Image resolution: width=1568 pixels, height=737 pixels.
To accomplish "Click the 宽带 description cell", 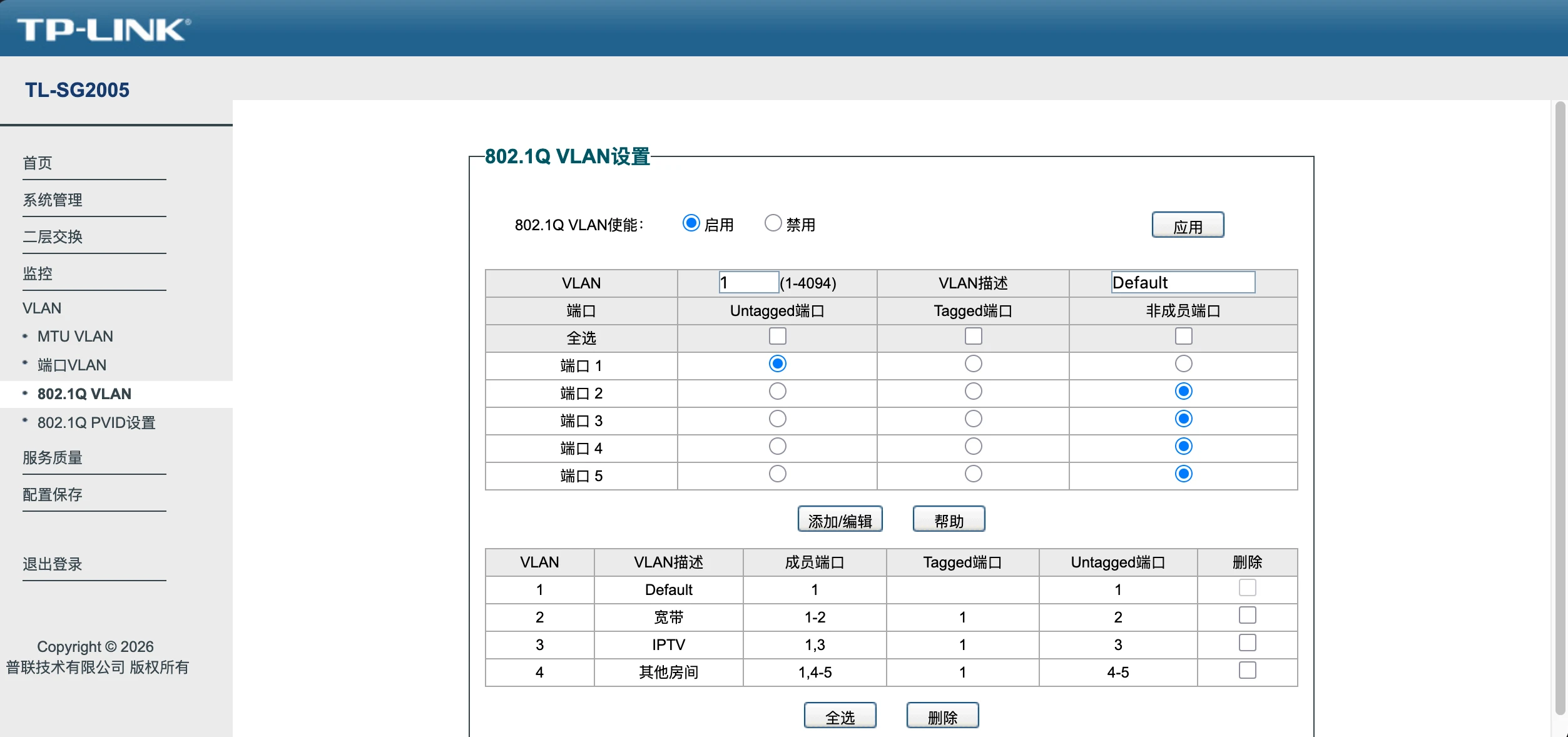I will [x=668, y=618].
